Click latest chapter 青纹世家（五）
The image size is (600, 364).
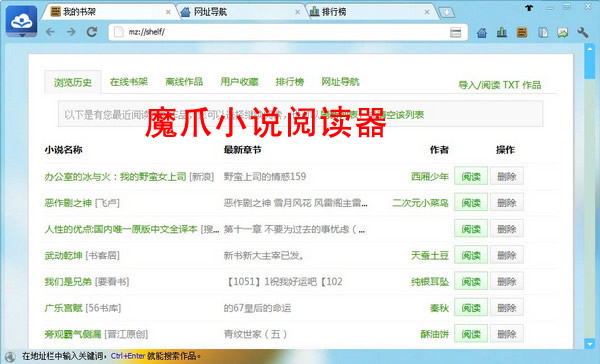click(x=256, y=334)
